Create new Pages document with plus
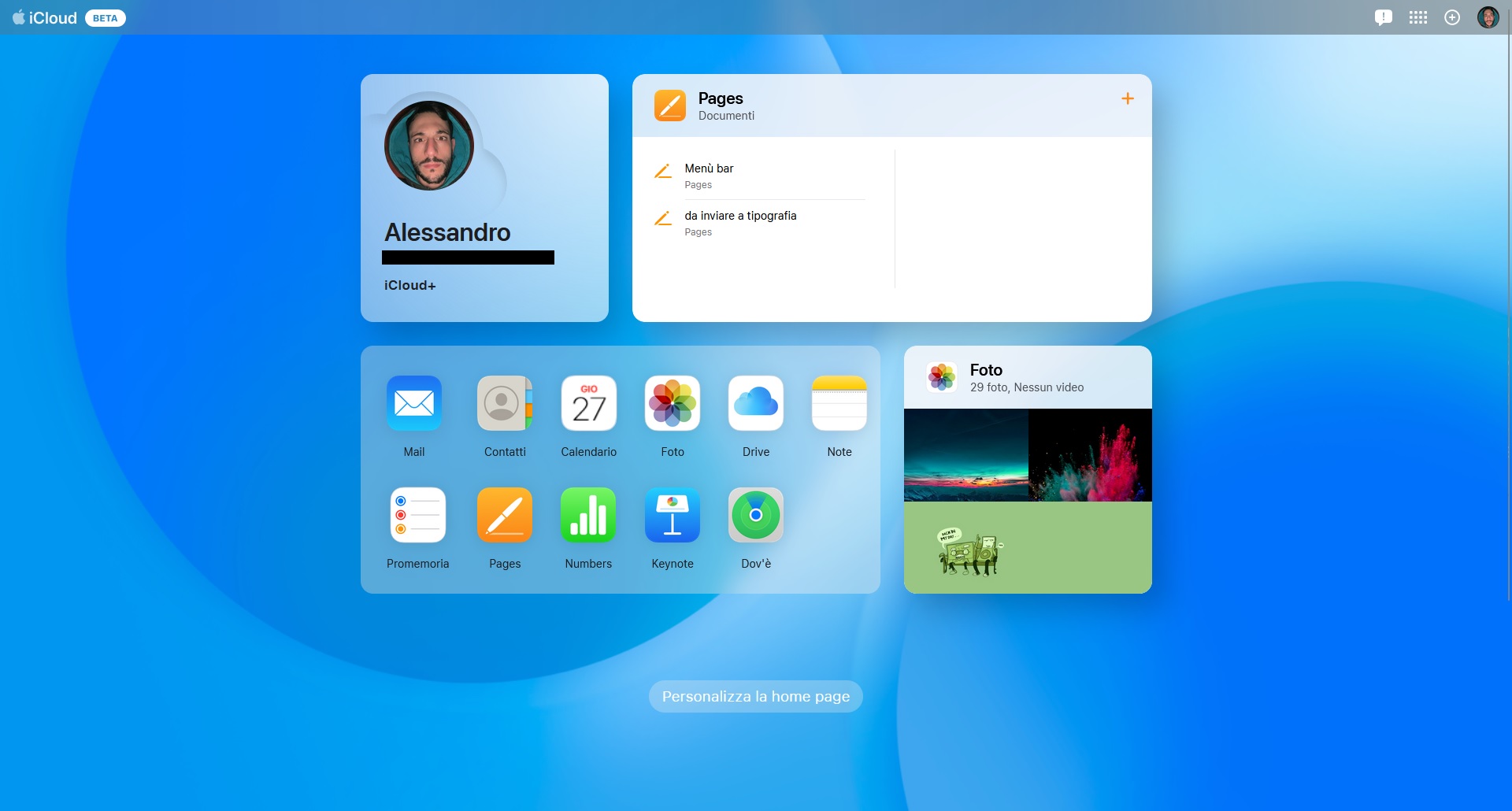This screenshot has width=1512, height=811. tap(1127, 98)
